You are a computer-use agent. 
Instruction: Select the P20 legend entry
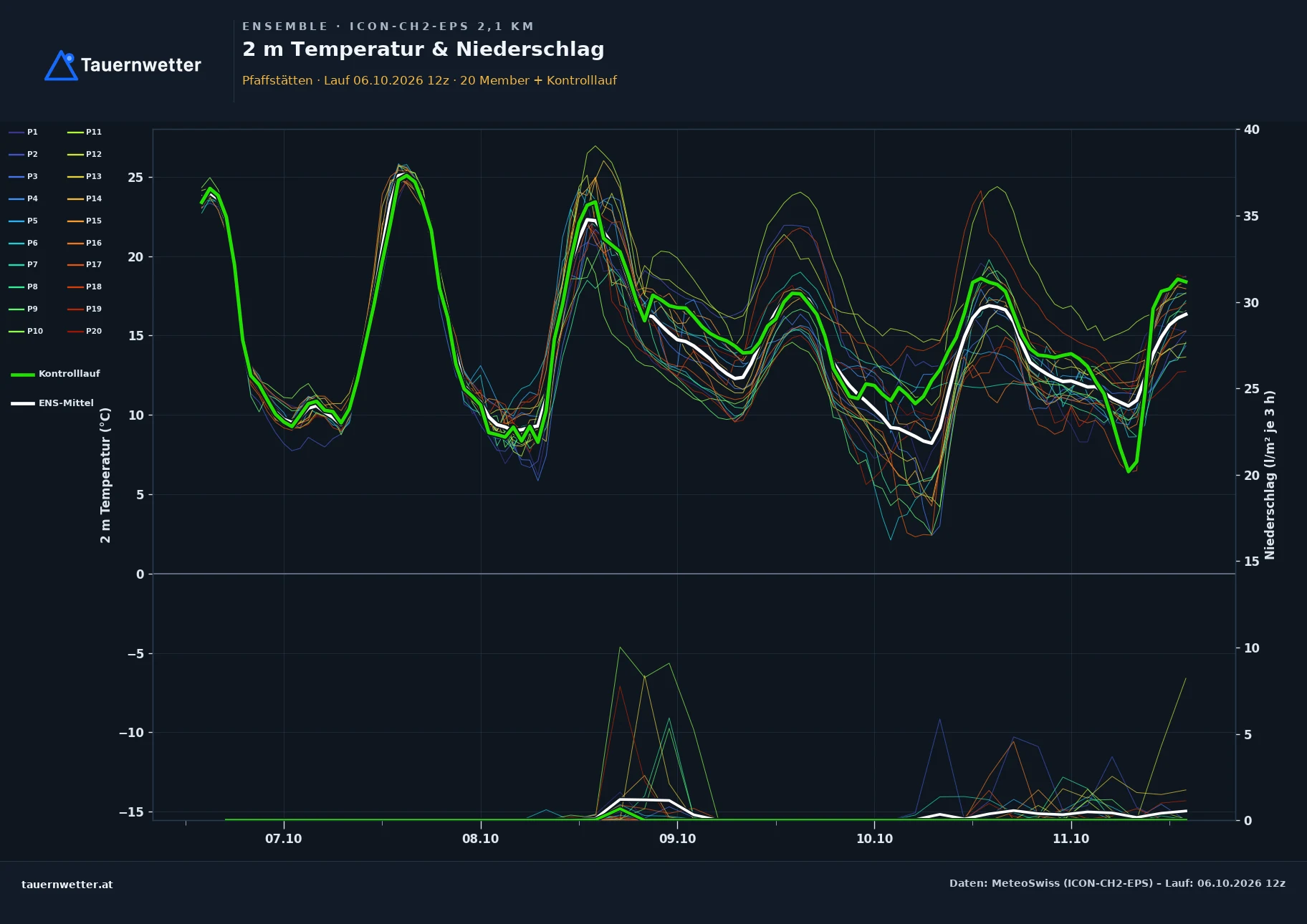(85, 331)
